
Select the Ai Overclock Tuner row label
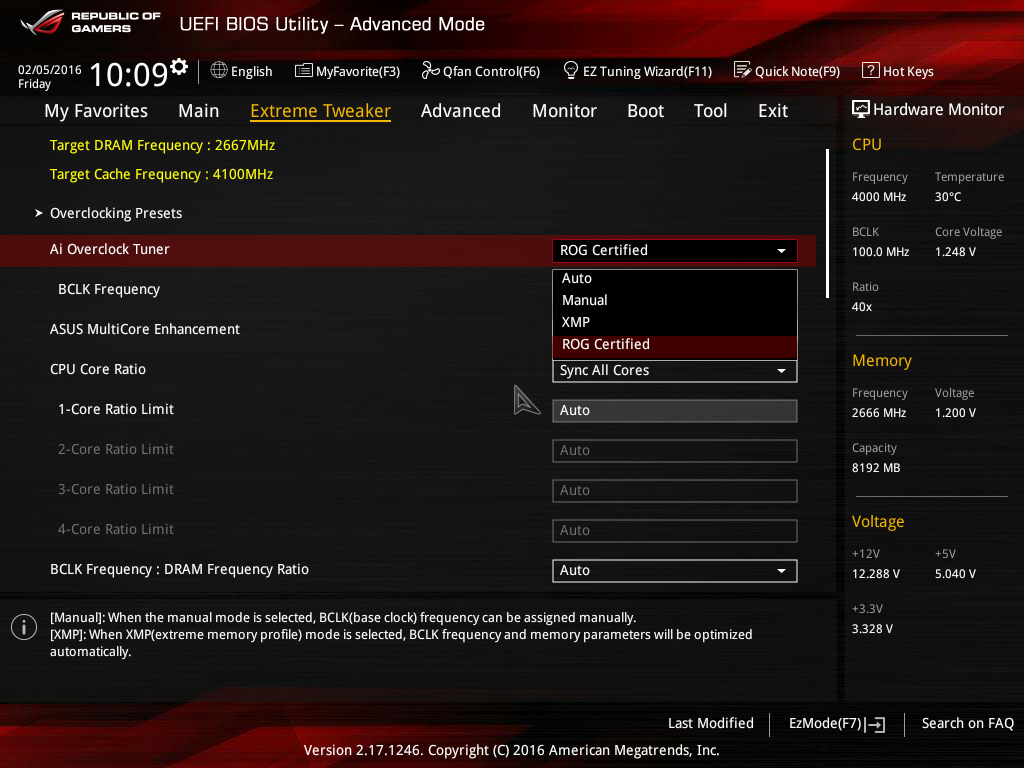pos(110,249)
